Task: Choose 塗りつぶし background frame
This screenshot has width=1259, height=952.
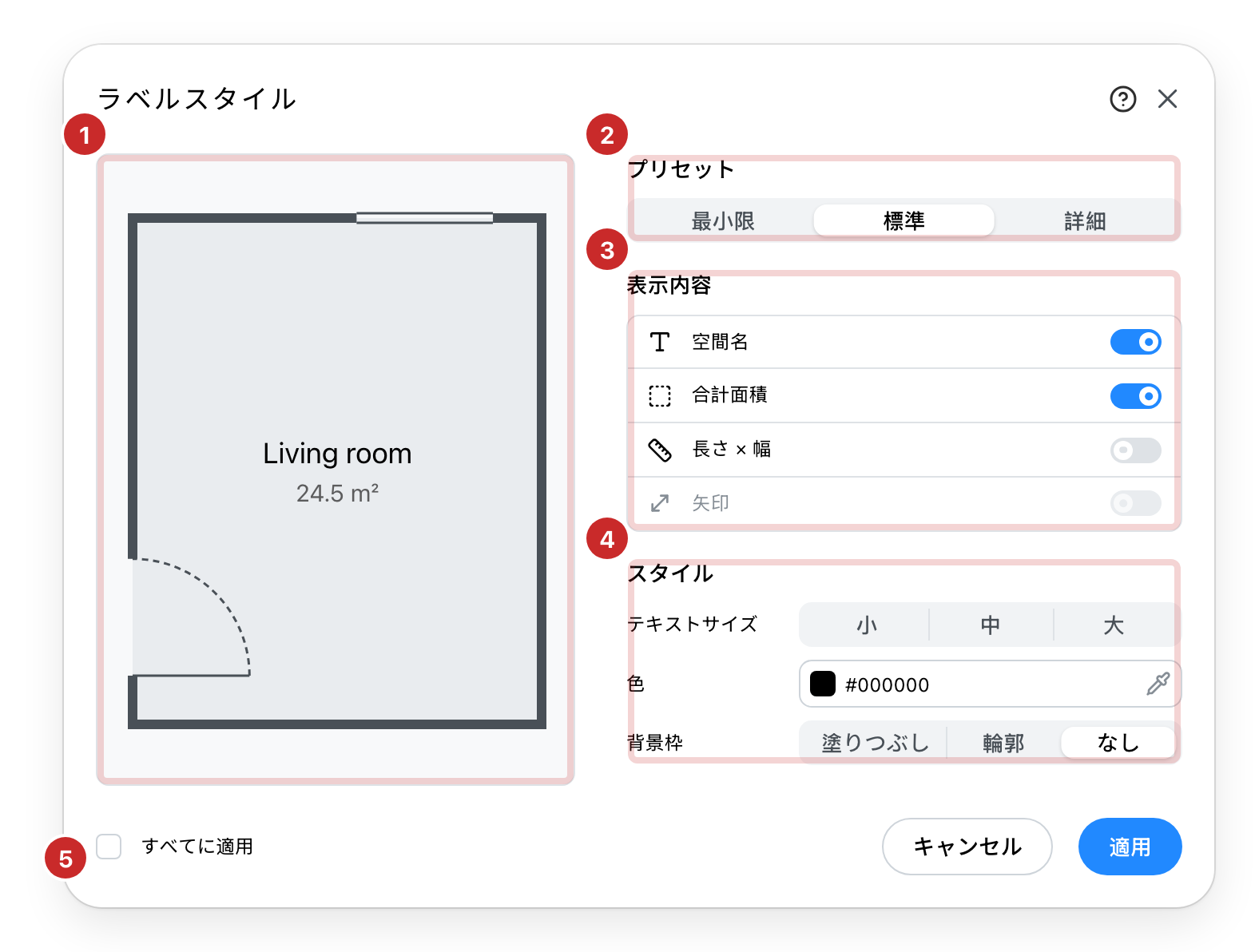Action: pos(875,743)
